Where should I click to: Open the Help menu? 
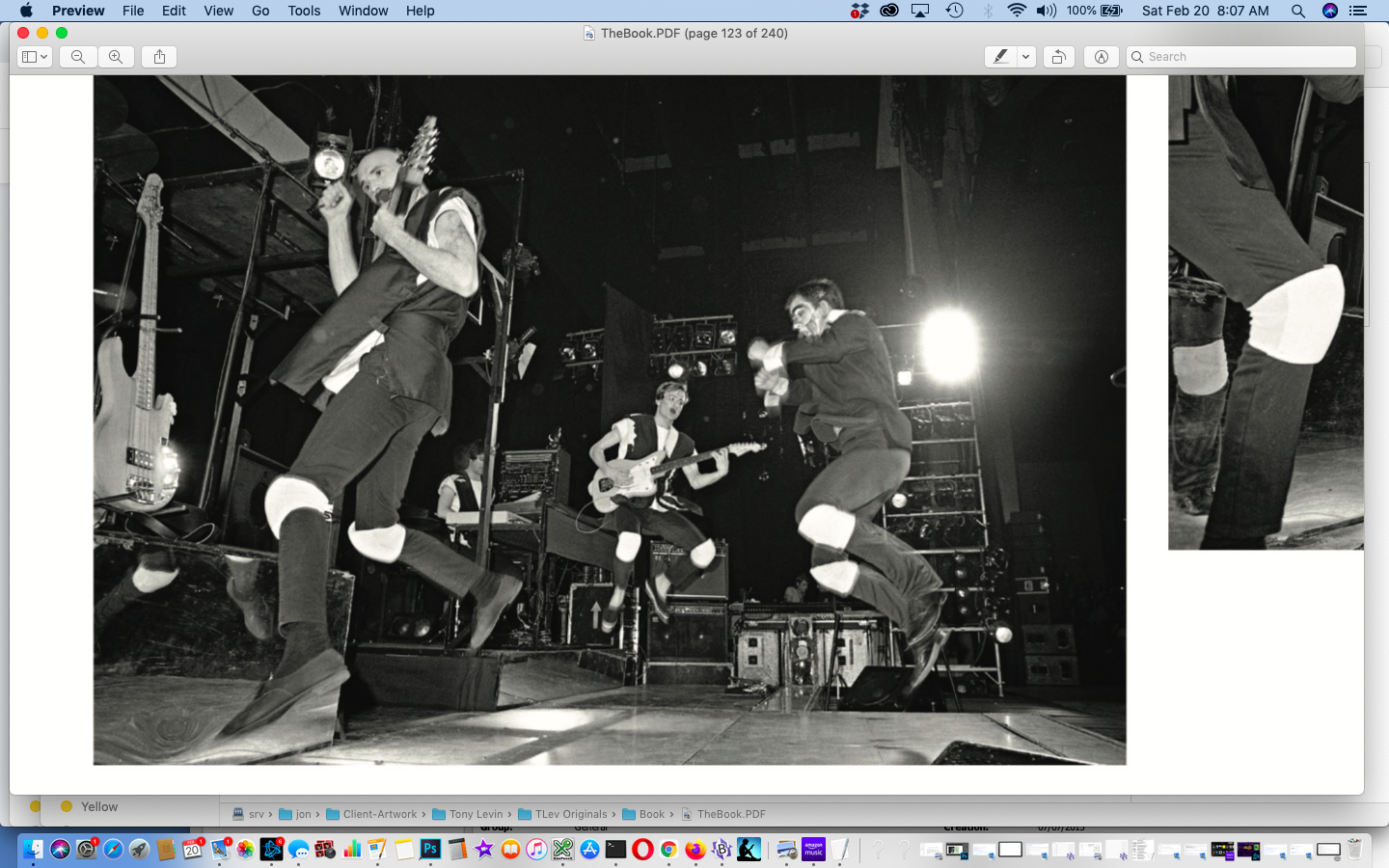(420, 11)
